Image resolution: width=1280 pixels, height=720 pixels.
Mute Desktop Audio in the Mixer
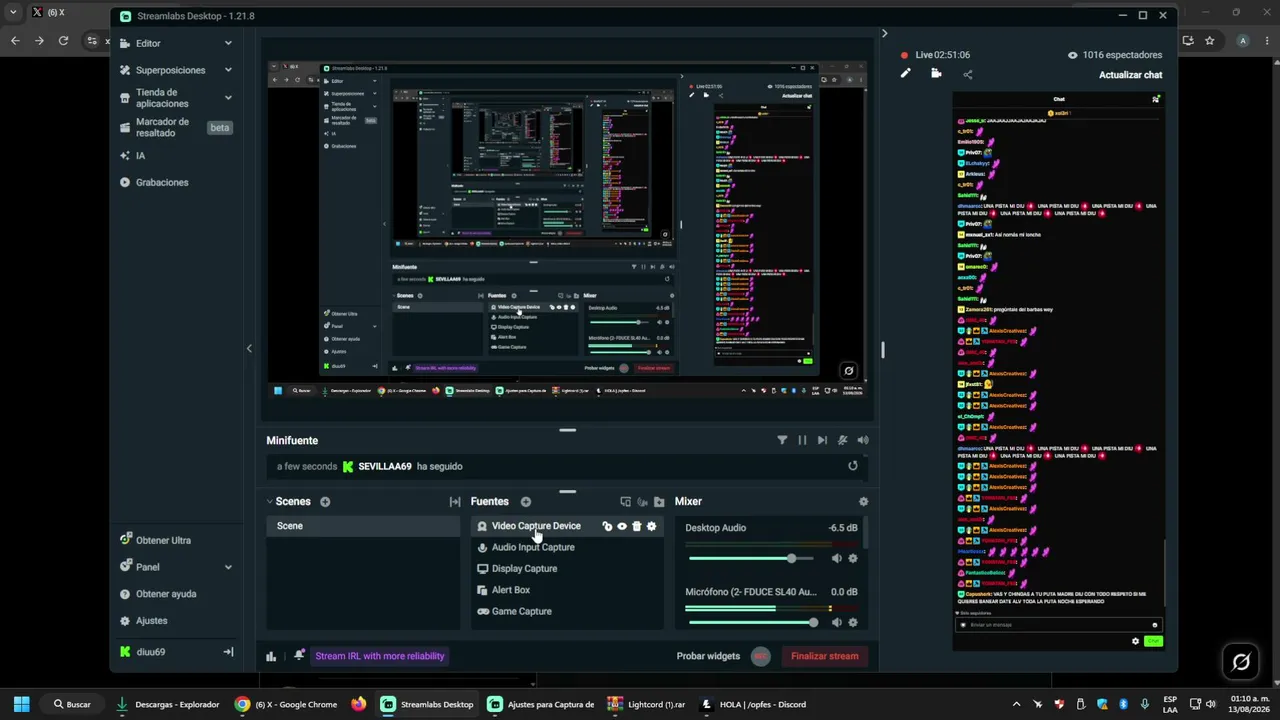(x=837, y=558)
